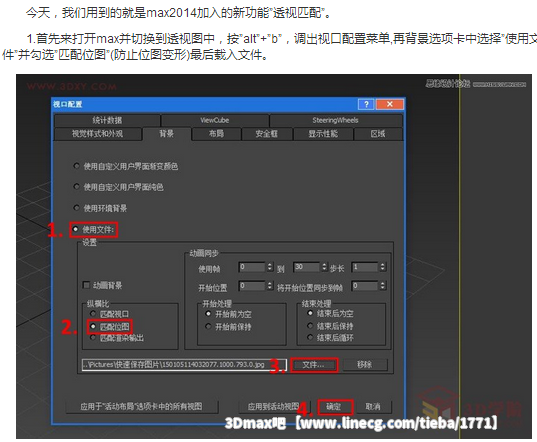Click the background file path field

[x=184, y=365]
